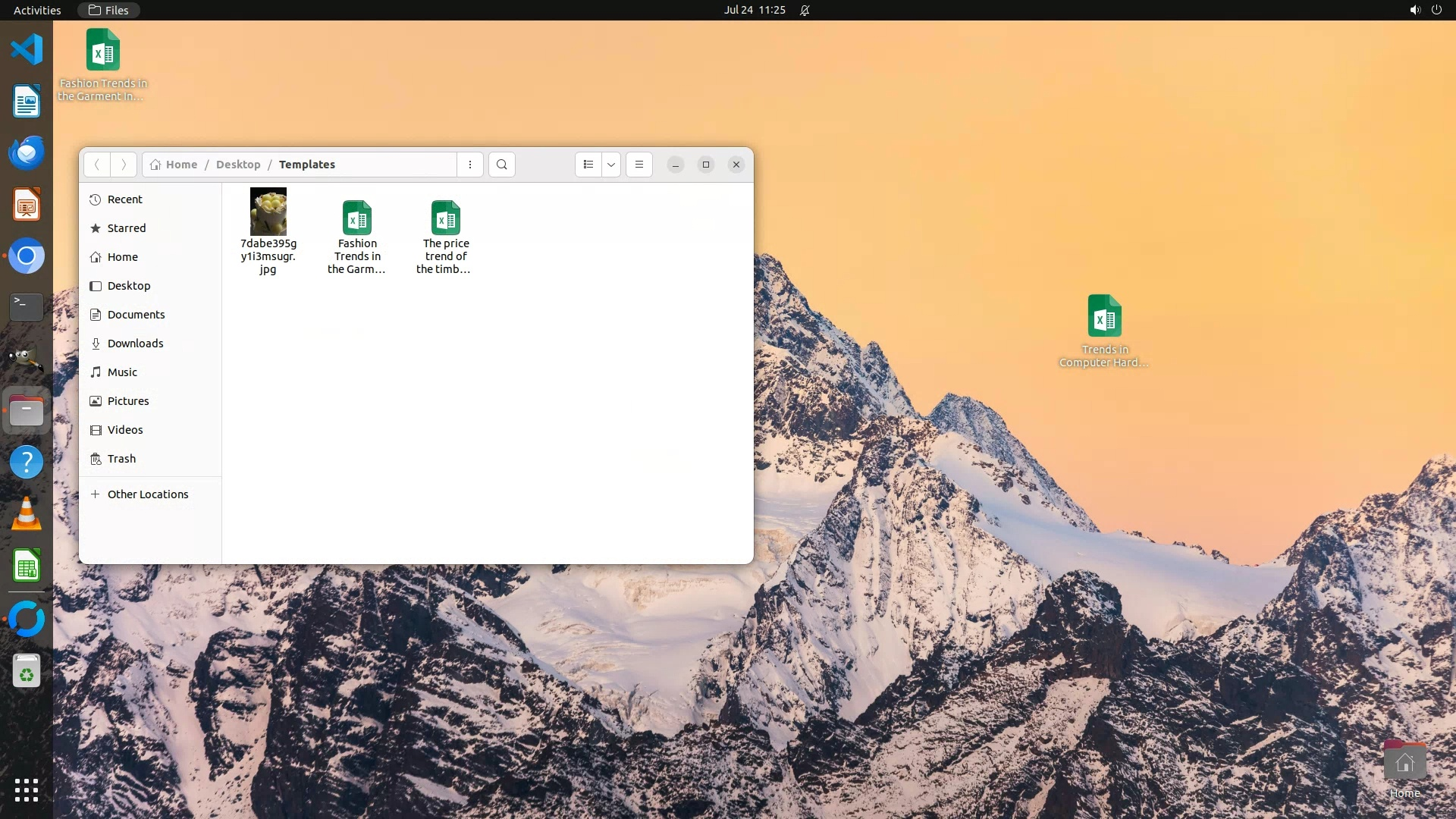Click the search icon in Files toolbar
1456x819 pixels.
(x=501, y=165)
